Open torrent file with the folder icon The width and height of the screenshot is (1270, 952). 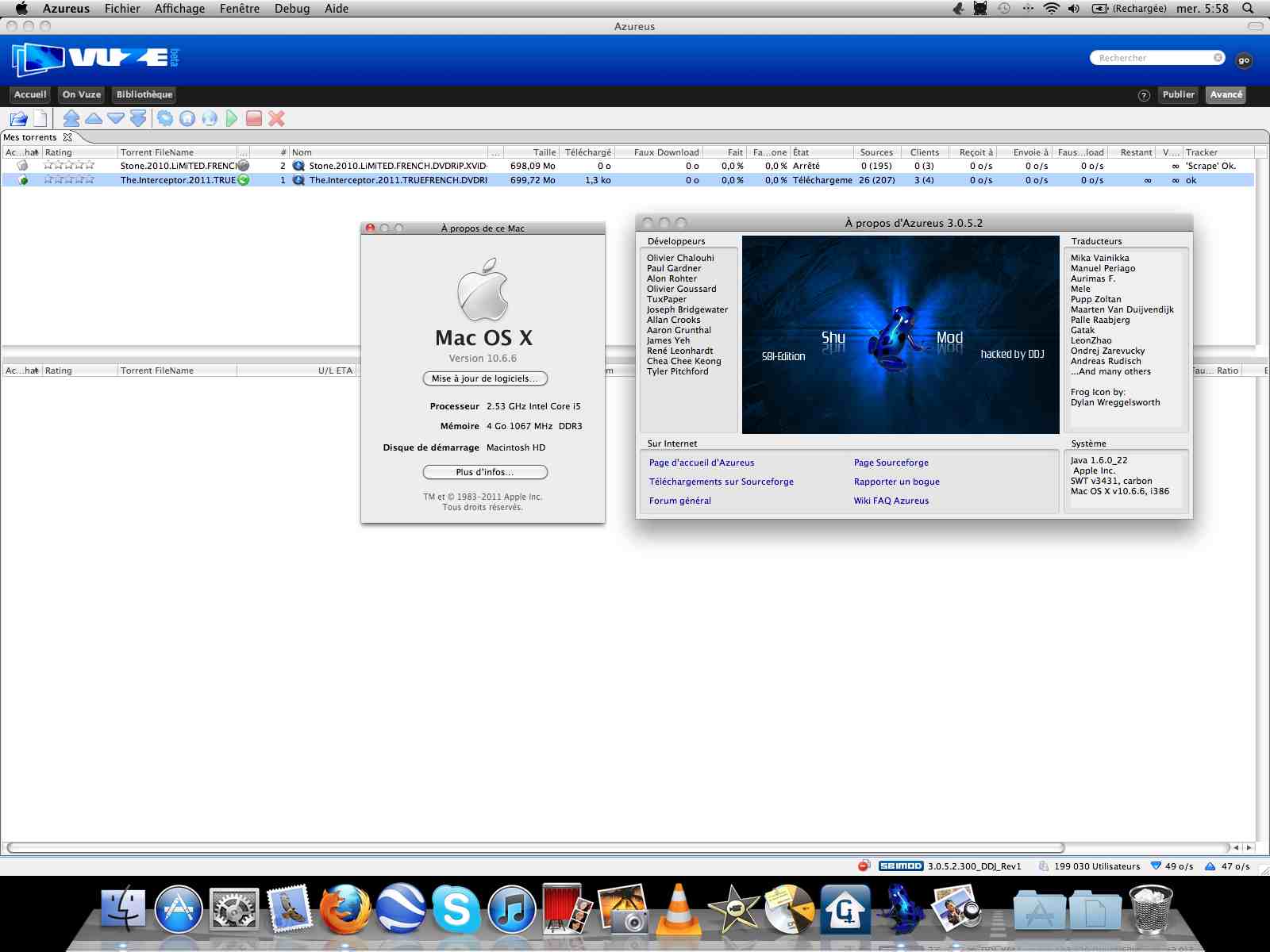click(19, 119)
